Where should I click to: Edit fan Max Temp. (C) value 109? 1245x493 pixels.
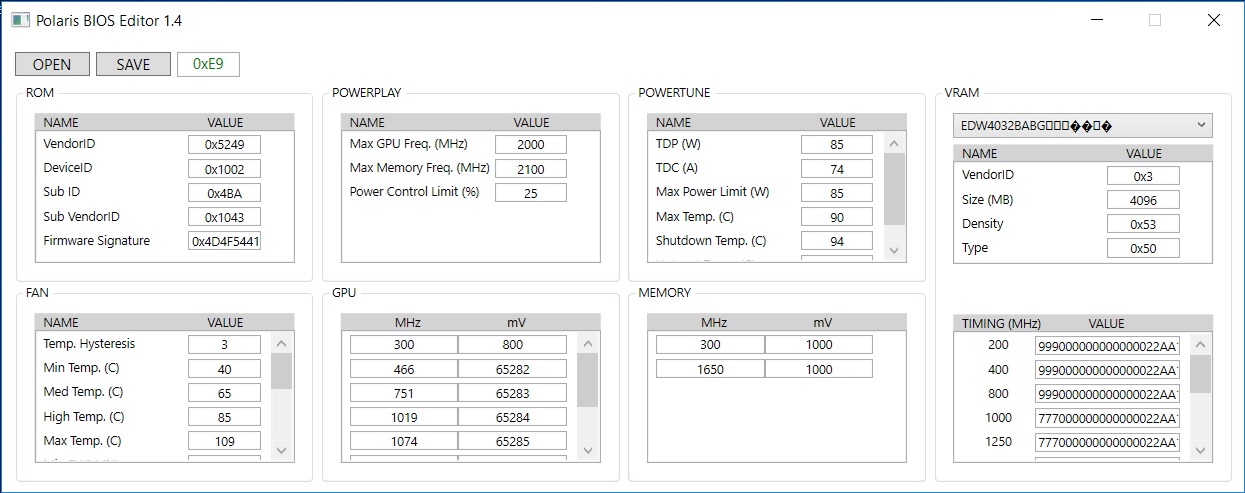tap(224, 441)
